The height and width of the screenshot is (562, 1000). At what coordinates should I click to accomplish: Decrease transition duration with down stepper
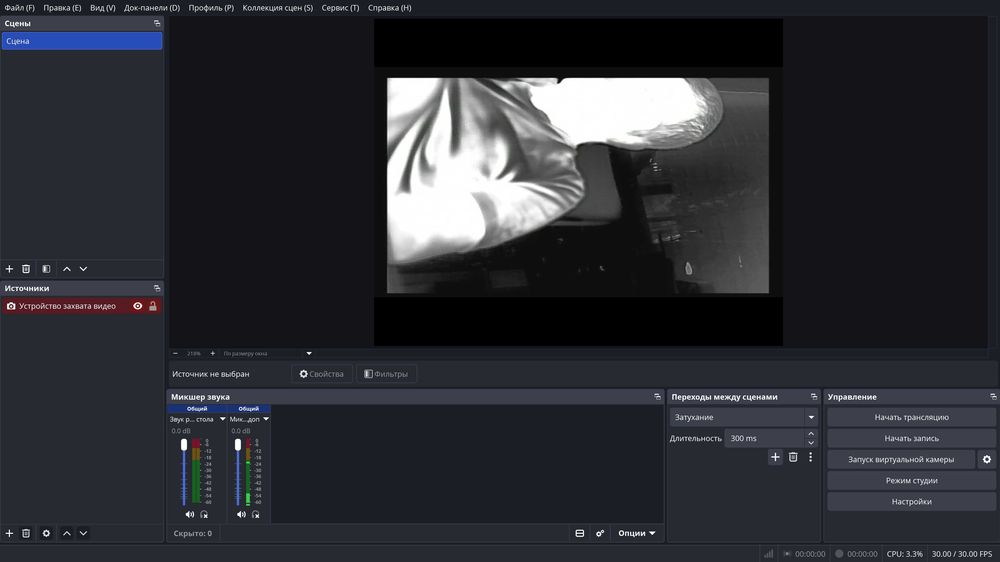click(x=811, y=443)
